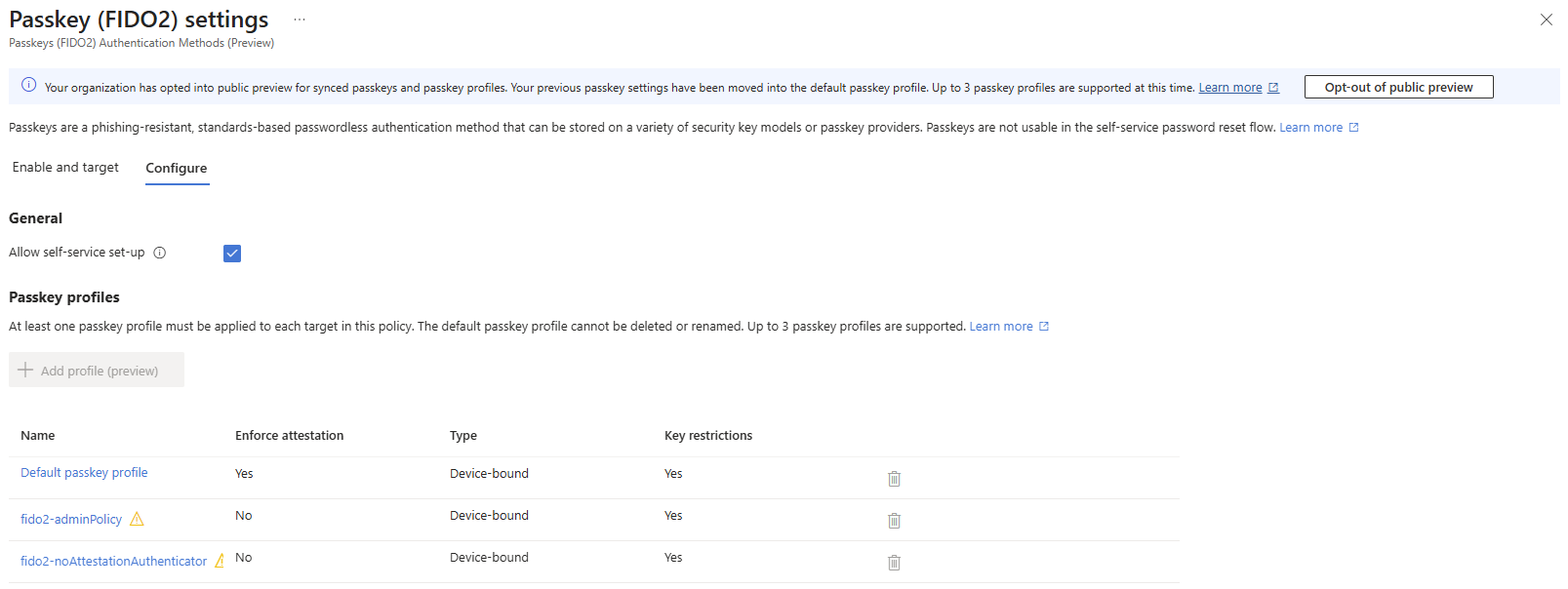Open the ellipsis menu next to page title

coord(300,20)
